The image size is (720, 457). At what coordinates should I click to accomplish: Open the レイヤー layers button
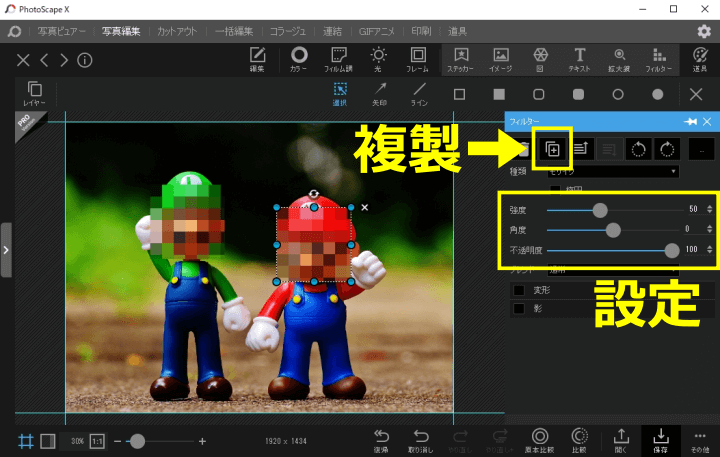coord(34,93)
